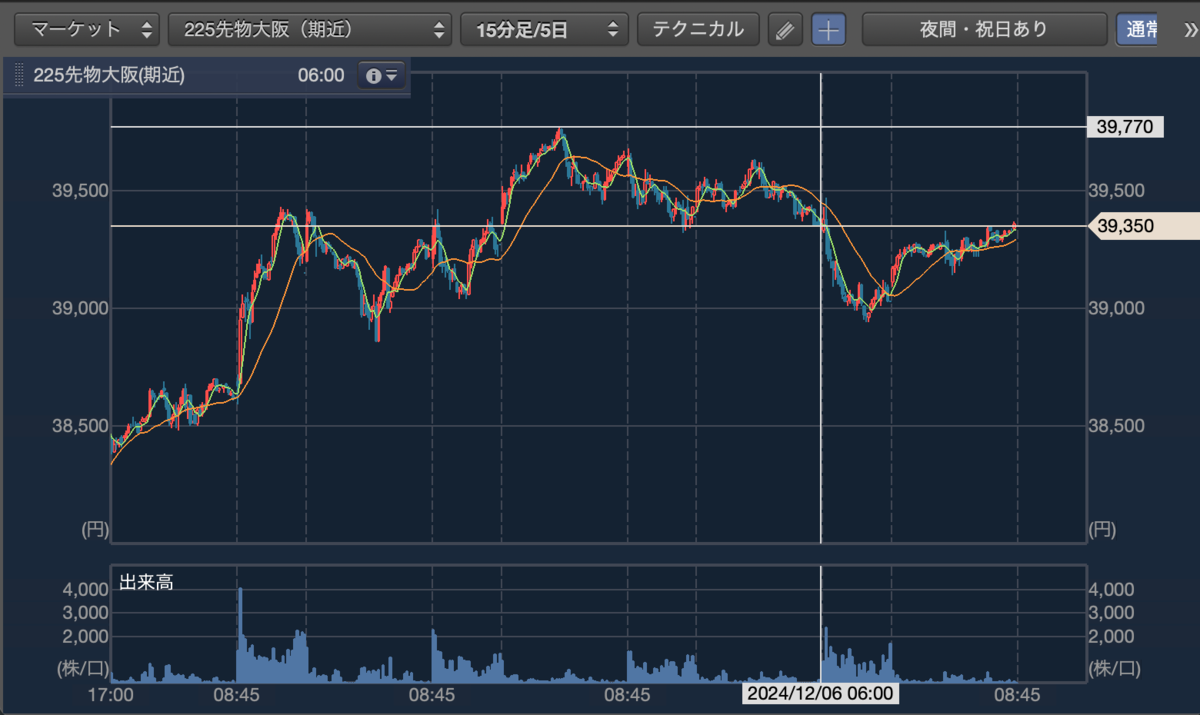Screen dimensions: 1200x715
Task: Open the info dropdown in chart legend
Action: (382, 75)
